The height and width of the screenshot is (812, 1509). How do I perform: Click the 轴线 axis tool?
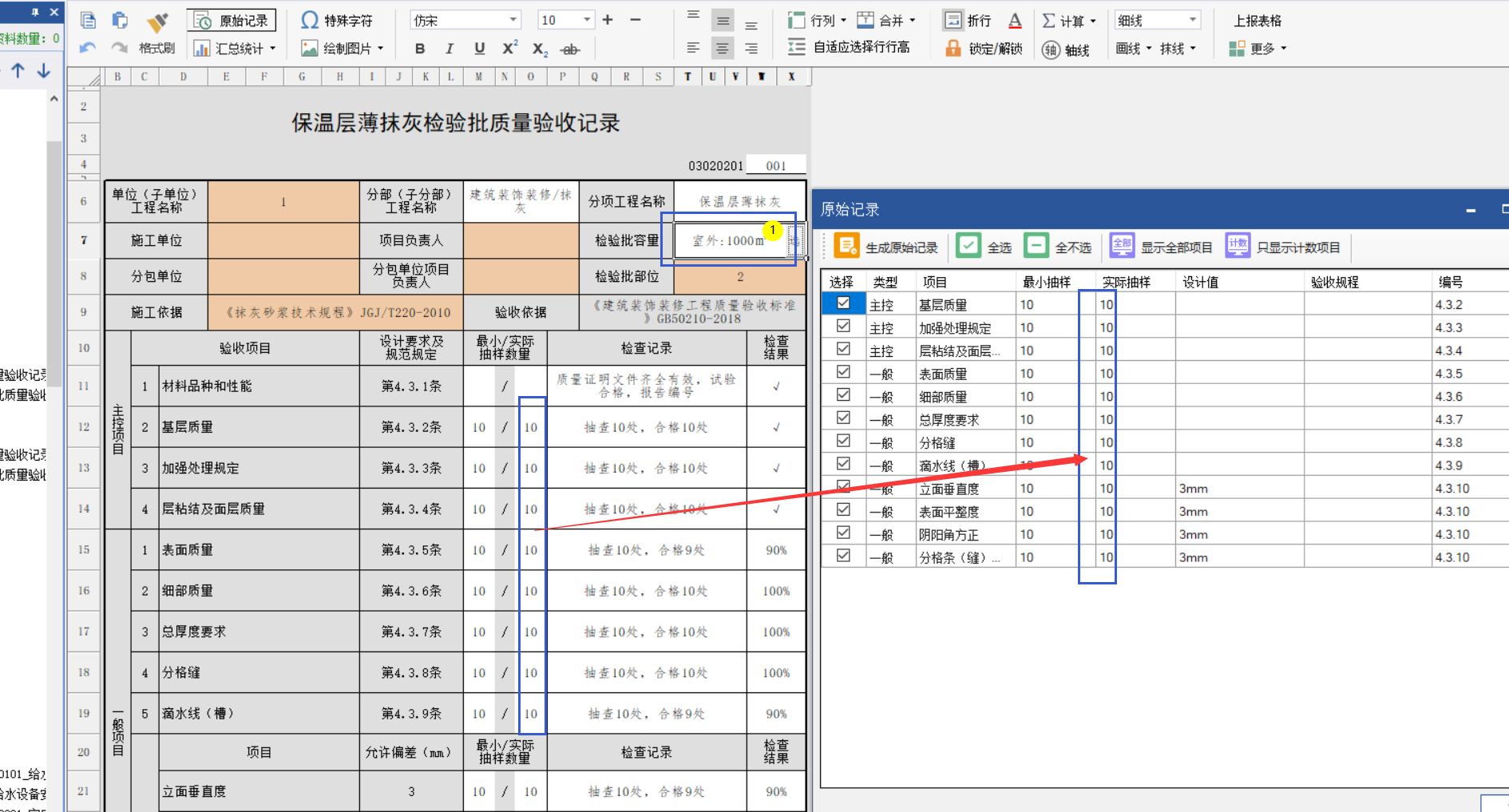pos(1066,50)
